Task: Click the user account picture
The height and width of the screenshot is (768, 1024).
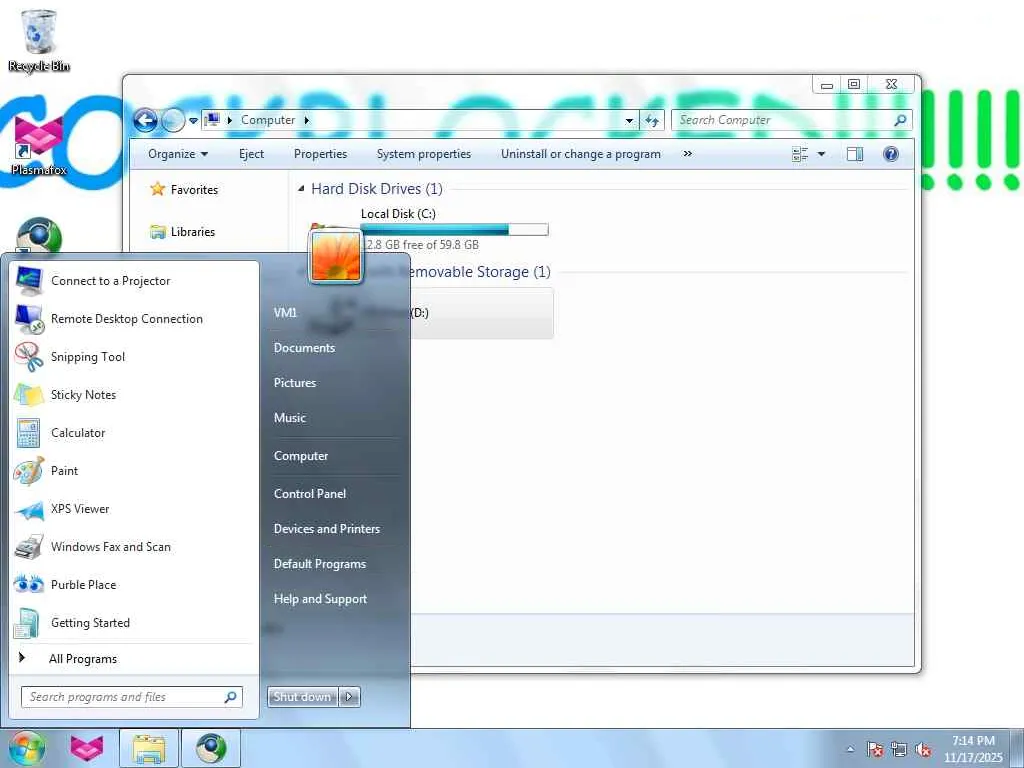Action: [x=336, y=256]
